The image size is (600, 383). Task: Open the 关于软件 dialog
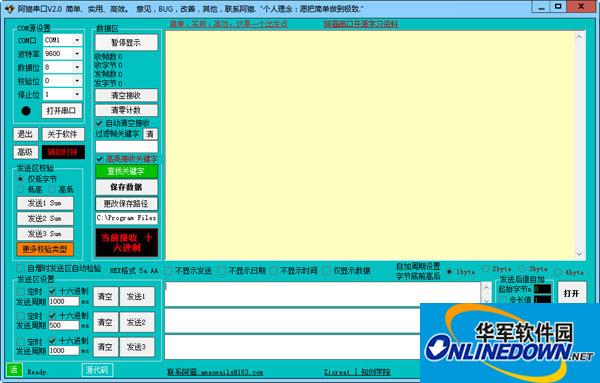tap(62, 134)
